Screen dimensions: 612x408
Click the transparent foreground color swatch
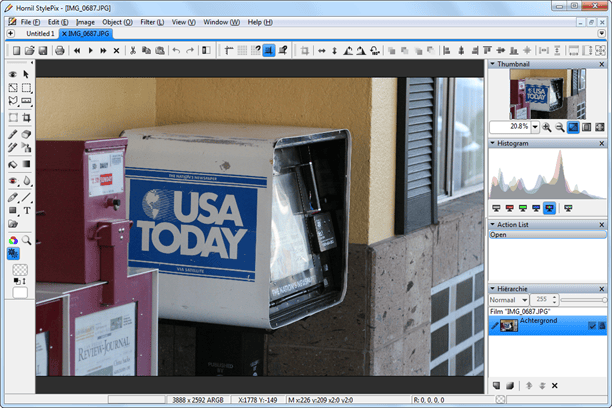coord(20,270)
